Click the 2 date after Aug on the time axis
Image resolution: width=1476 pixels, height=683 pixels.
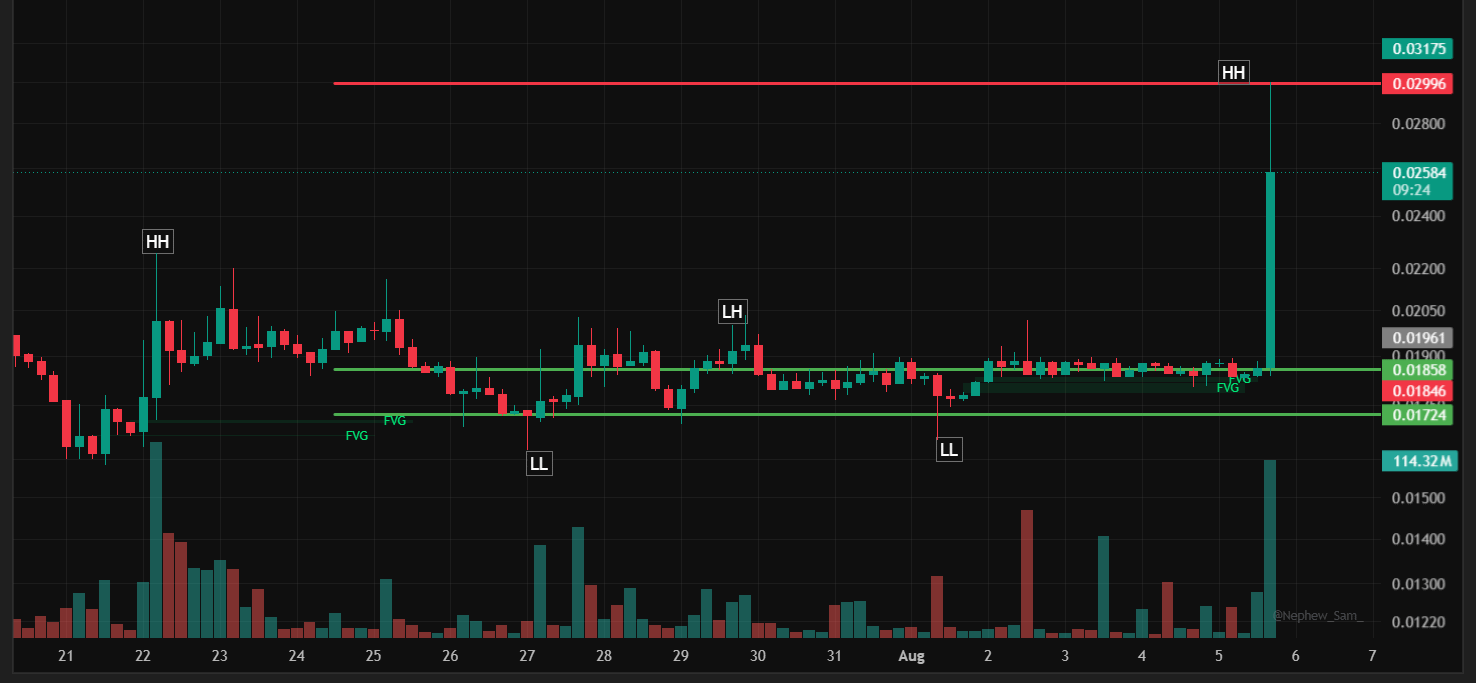tap(988, 656)
